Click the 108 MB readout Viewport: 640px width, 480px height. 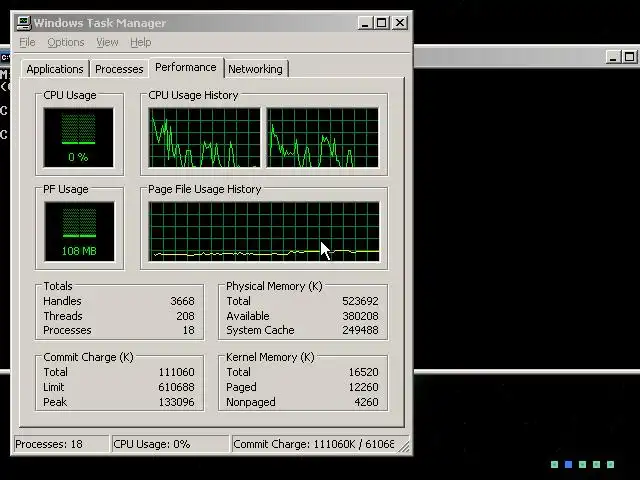click(x=79, y=251)
